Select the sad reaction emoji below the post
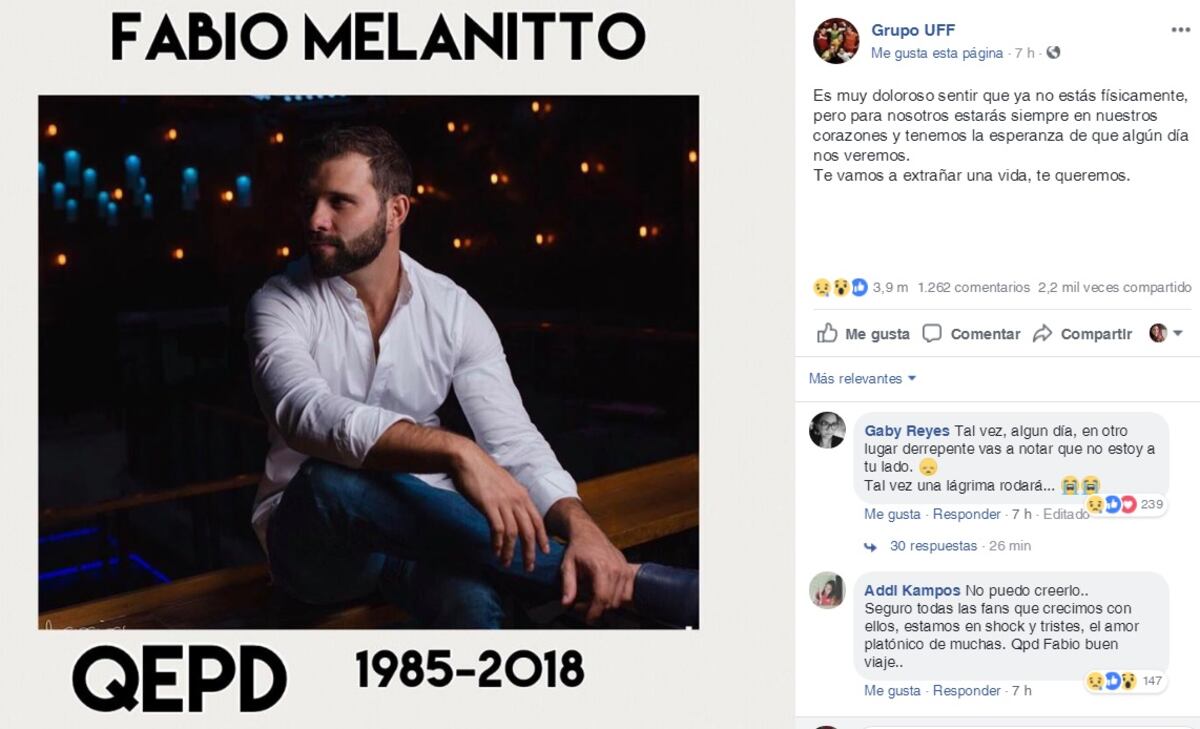The width and height of the screenshot is (1200, 729). (x=820, y=285)
